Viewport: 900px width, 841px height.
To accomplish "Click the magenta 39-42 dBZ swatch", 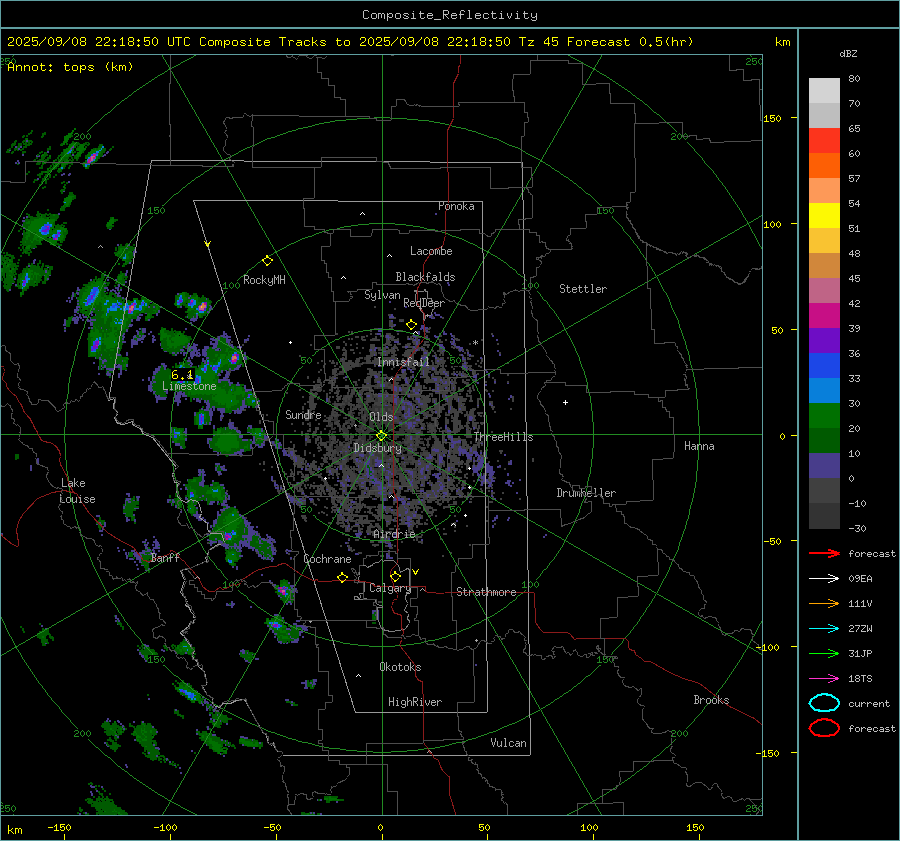I will point(824,316).
